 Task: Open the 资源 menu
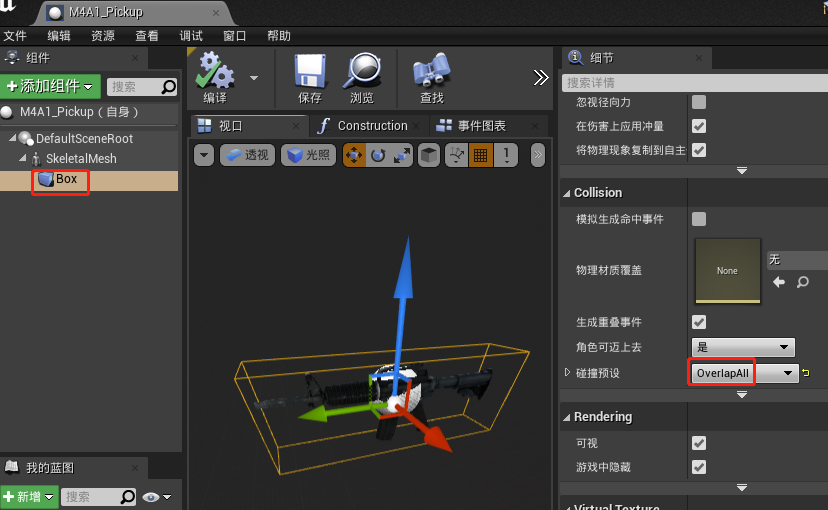point(102,36)
